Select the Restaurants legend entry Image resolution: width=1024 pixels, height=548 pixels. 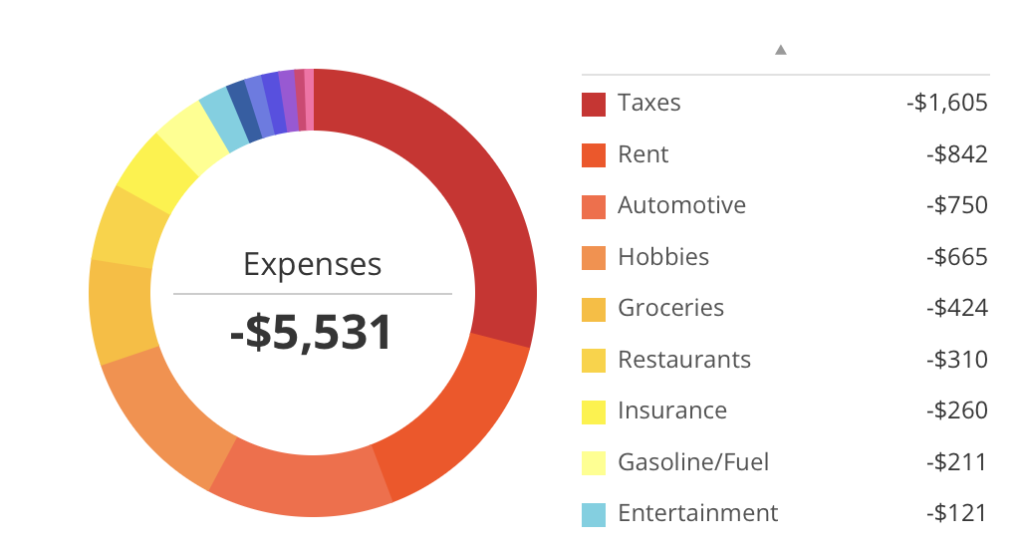[x=684, y=360]
